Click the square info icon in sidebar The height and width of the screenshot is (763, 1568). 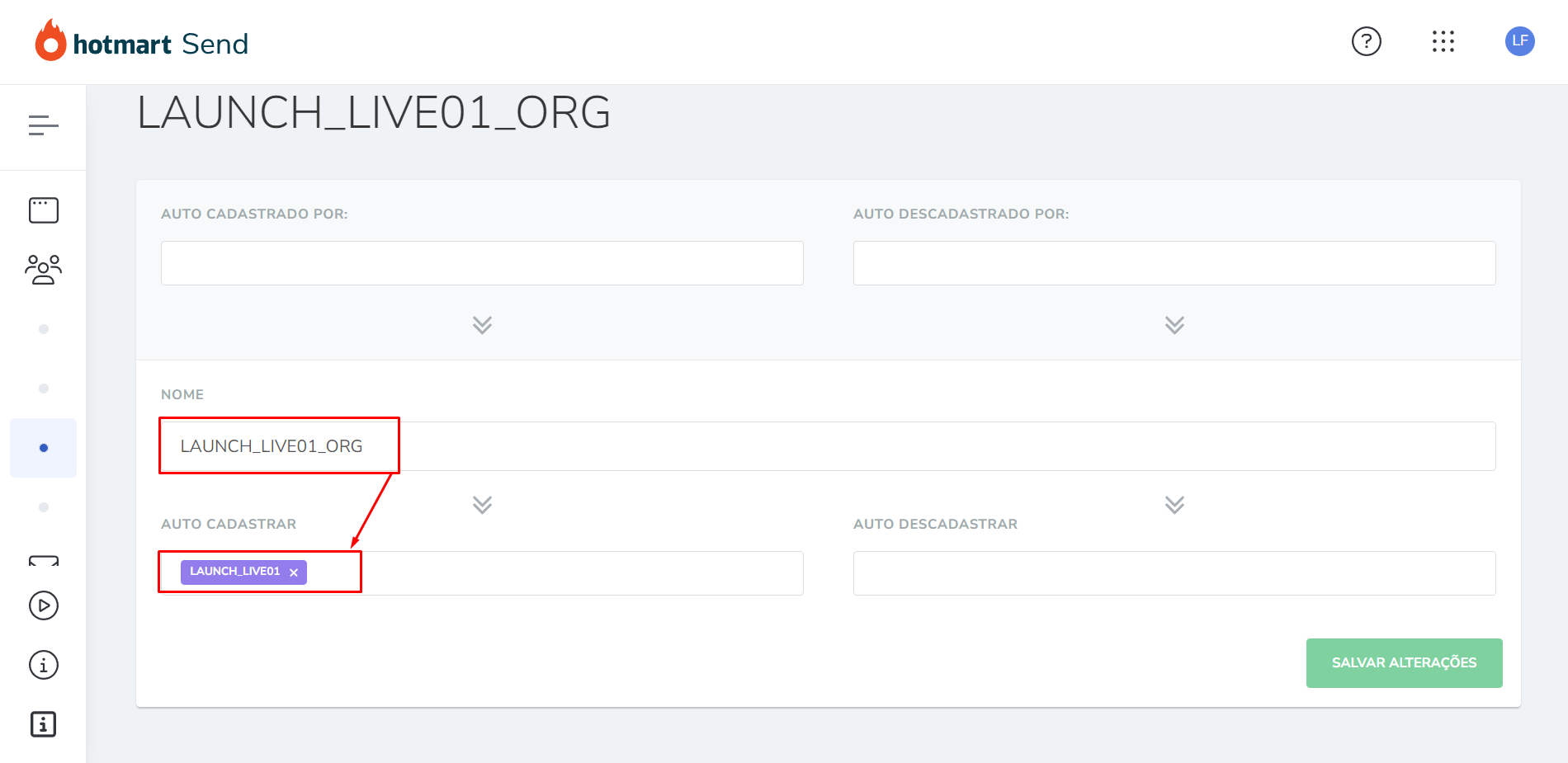44,724
